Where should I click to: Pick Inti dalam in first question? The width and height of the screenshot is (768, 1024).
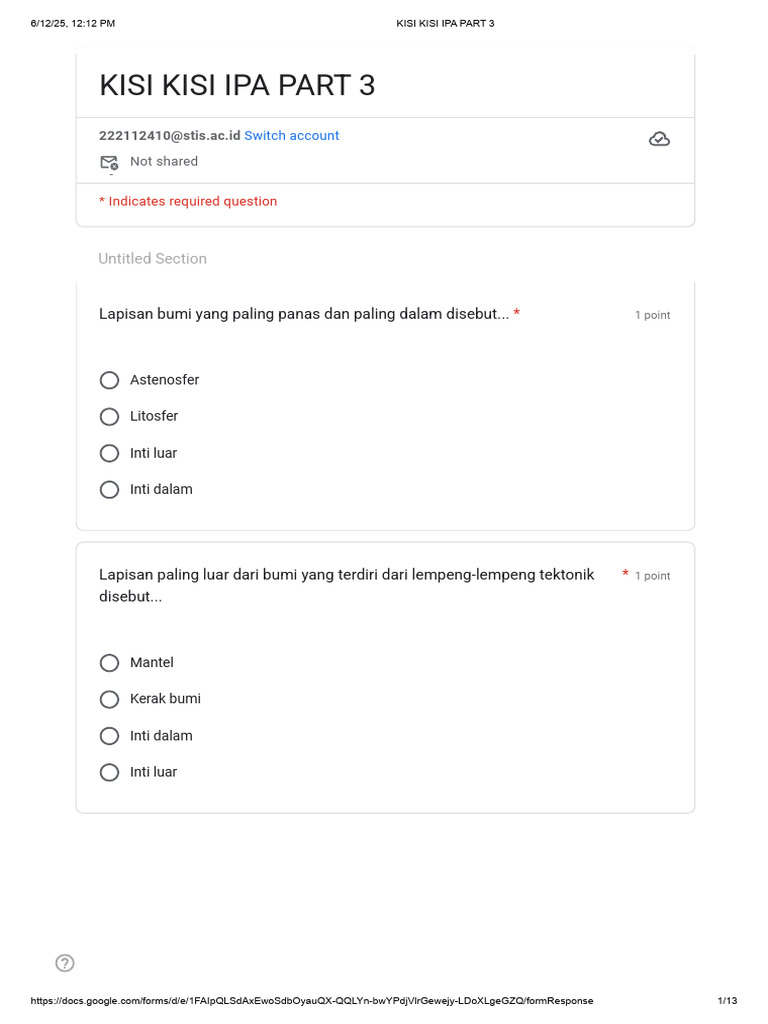110,489
